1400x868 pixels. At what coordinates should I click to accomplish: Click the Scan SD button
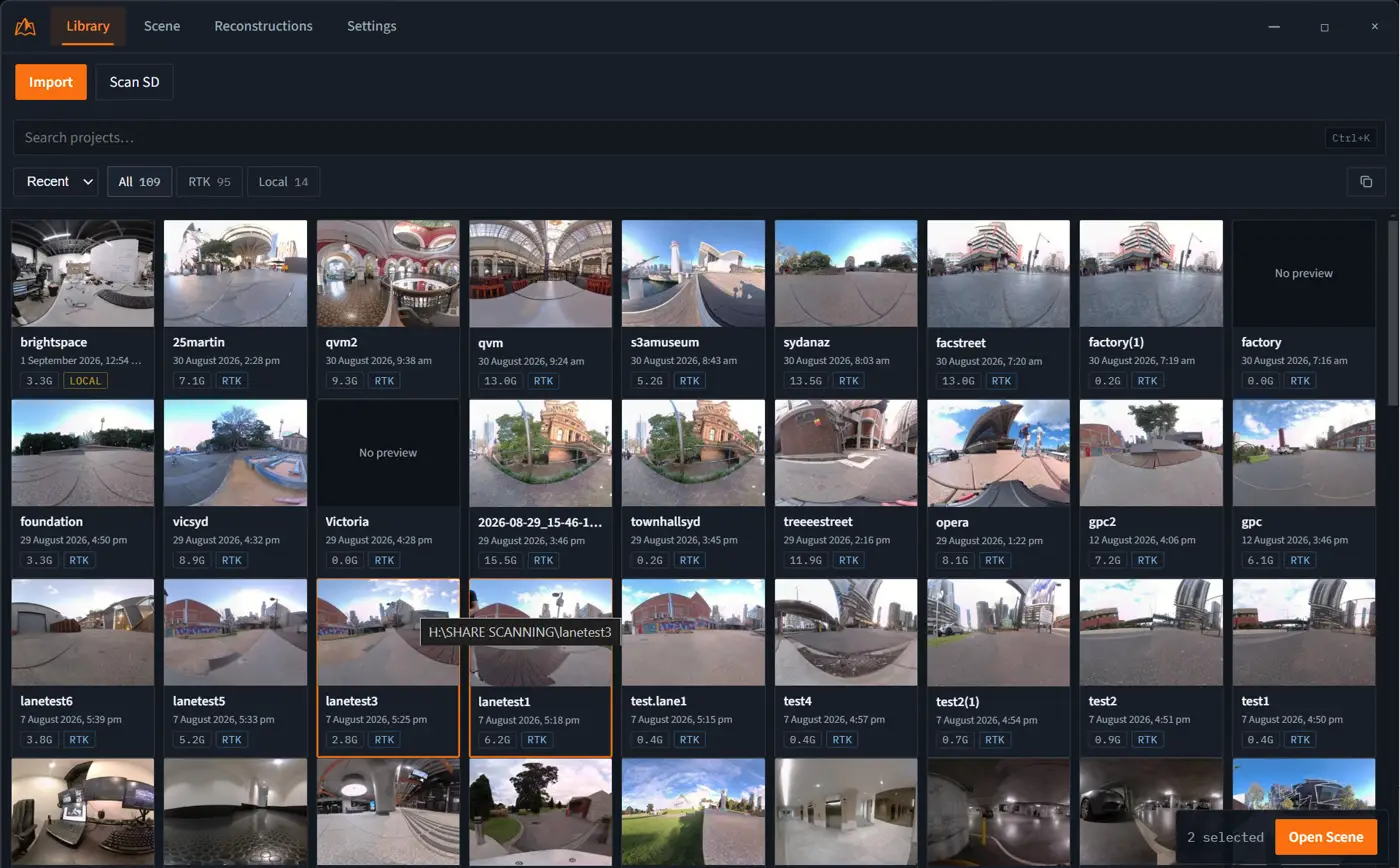click(x=134, y=82)
